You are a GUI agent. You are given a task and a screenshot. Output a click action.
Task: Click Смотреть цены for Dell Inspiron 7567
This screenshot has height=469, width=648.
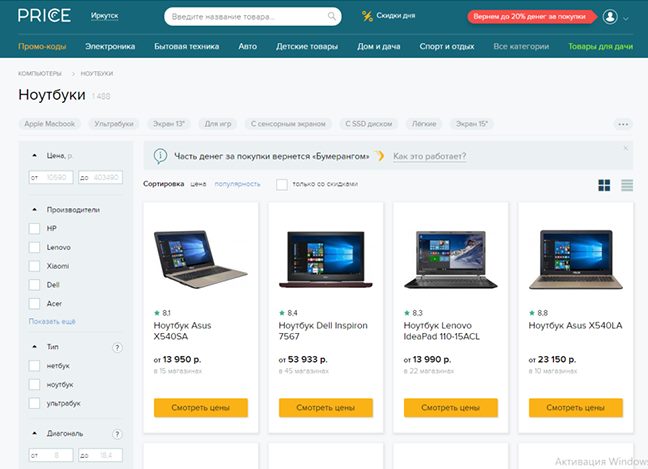click(326, 408)
